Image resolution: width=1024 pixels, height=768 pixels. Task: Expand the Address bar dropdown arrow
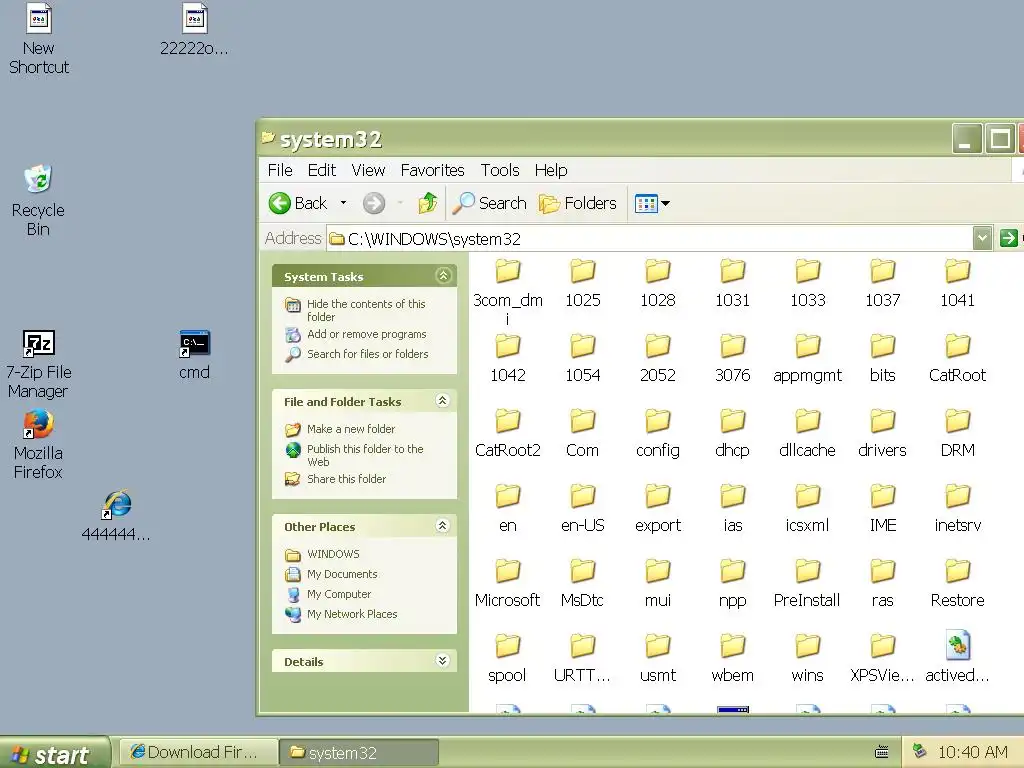point(982,238)
